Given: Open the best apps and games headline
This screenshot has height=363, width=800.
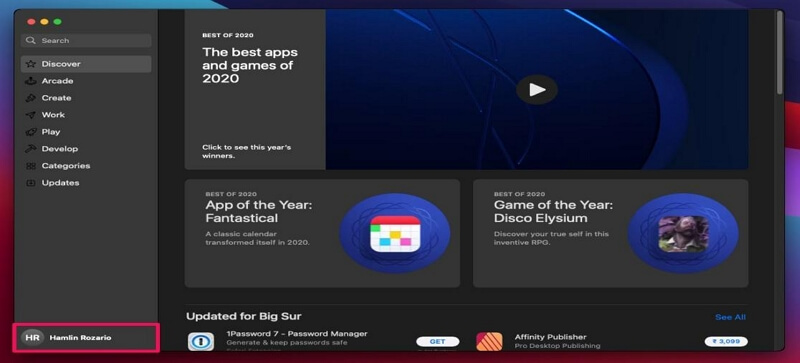Looking at the screenshot, I should pyautogui.click(x=249, y=65).
